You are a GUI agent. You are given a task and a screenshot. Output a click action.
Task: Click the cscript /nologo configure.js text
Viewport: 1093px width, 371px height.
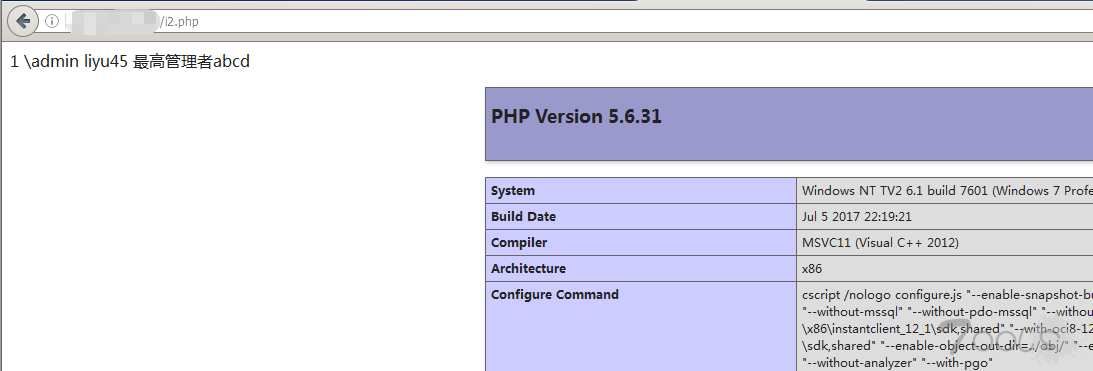(x=881, y=295)
